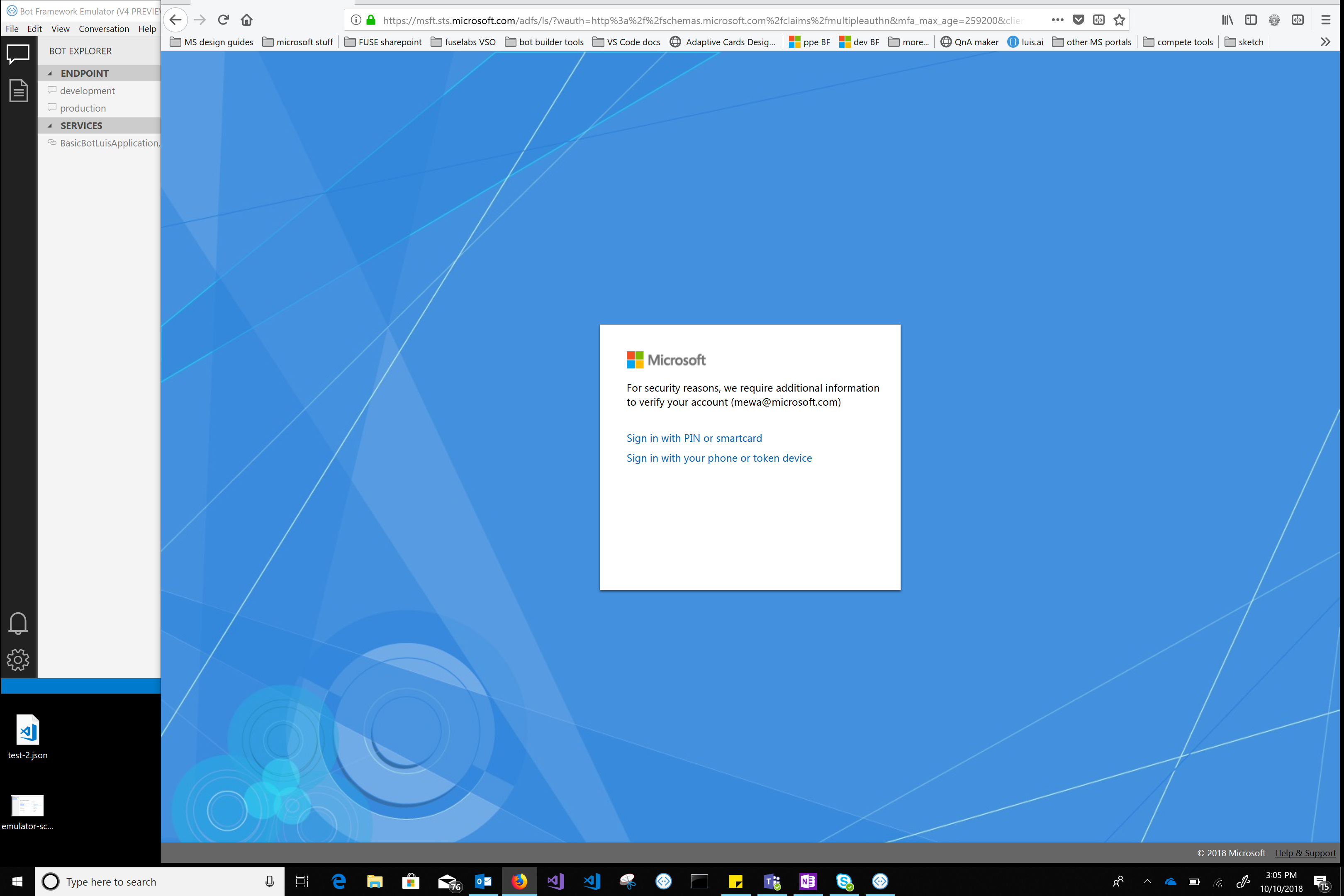Viewport: 1344px width, 896px height.
Task: Open the Firefox Library icon
Action: point(1227,19)
